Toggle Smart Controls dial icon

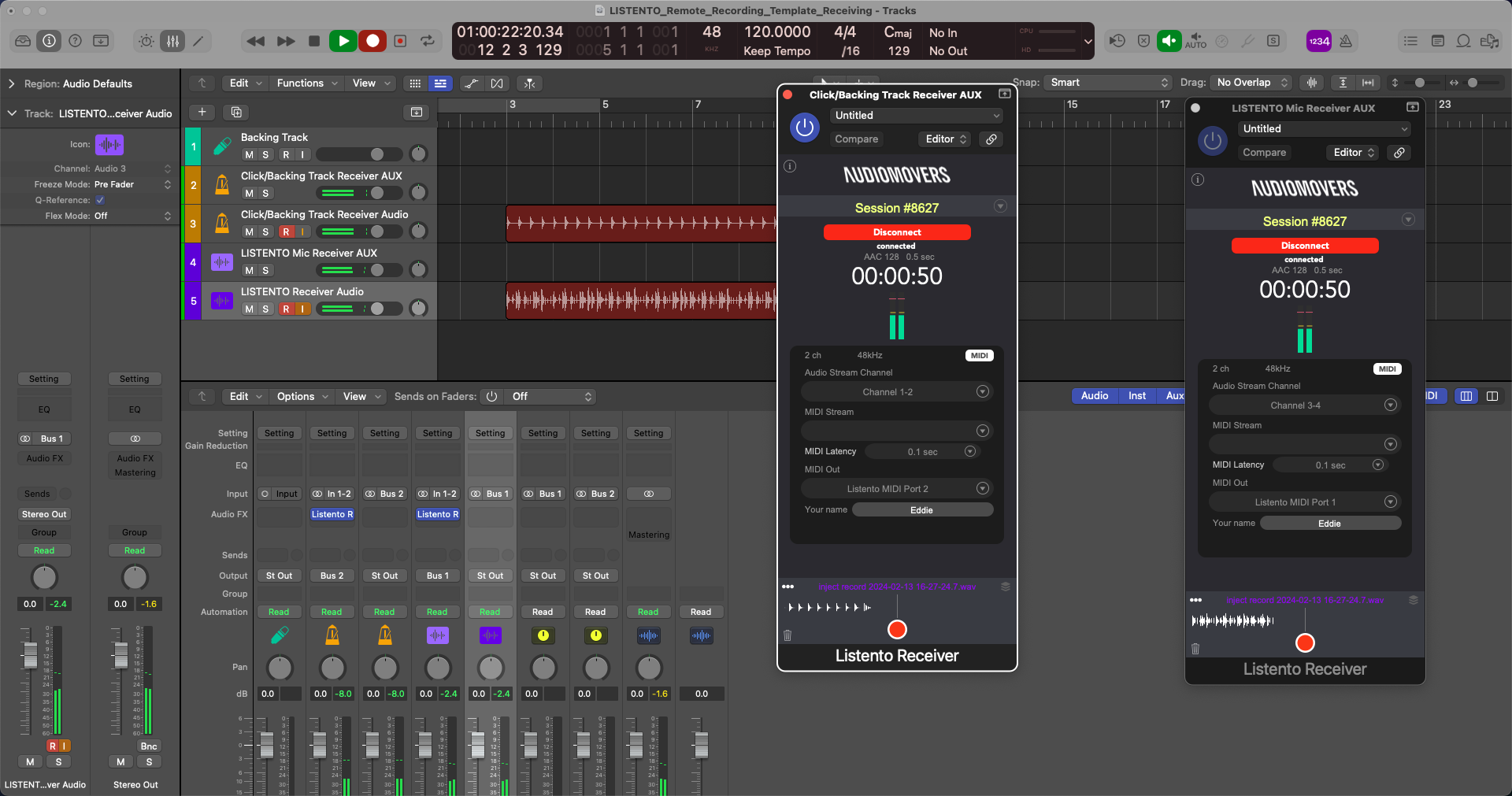pos(146,41)
